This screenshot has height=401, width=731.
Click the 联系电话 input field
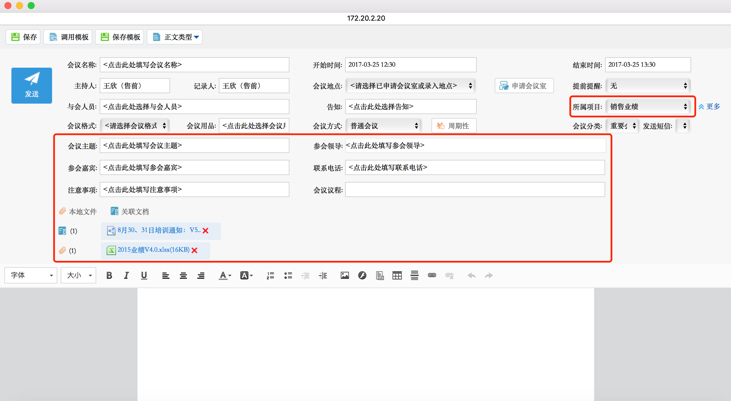pyautogui.click(x=475, y=167)
